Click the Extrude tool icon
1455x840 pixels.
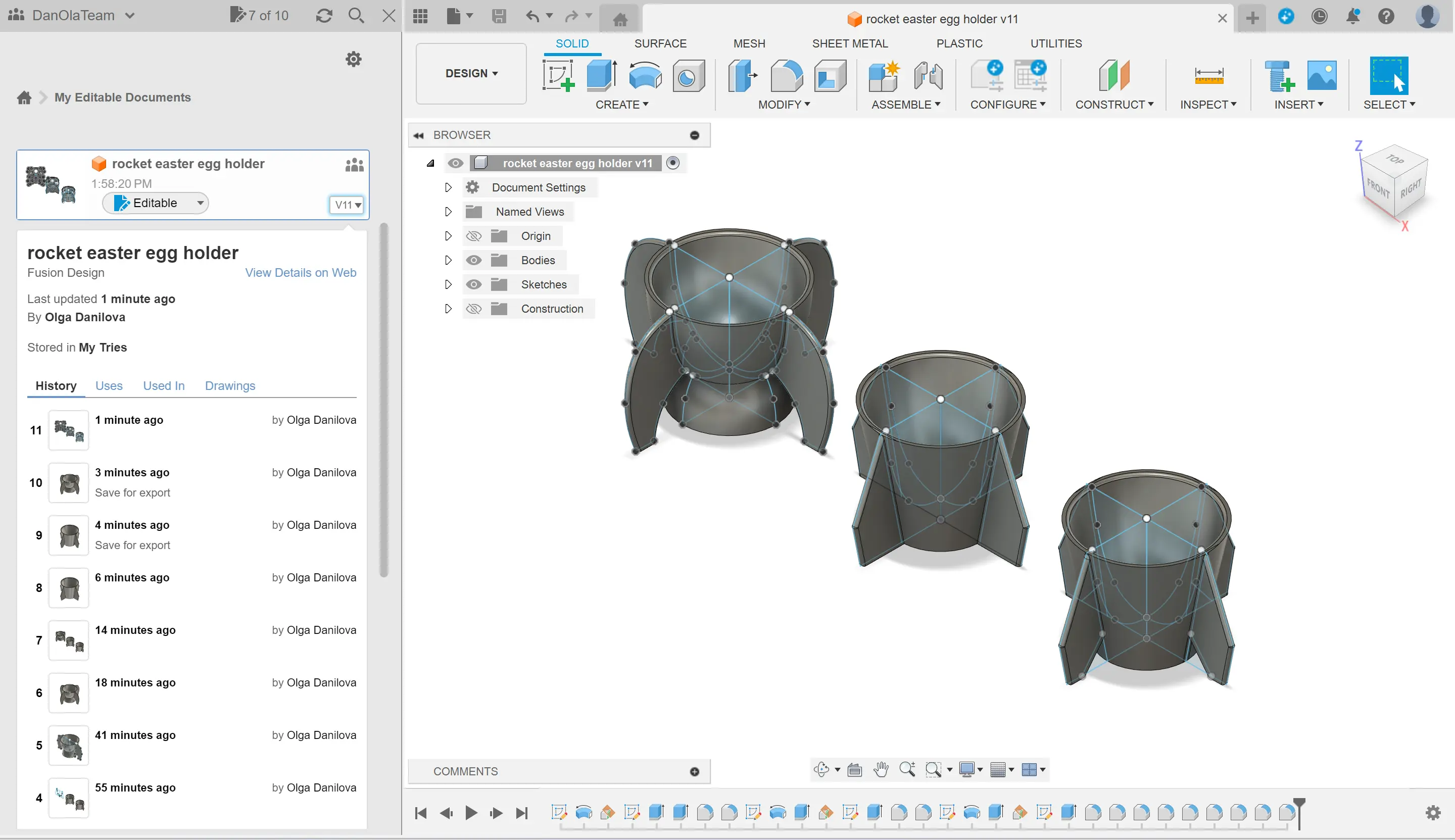pyautogui.click(x=601, y=76)
